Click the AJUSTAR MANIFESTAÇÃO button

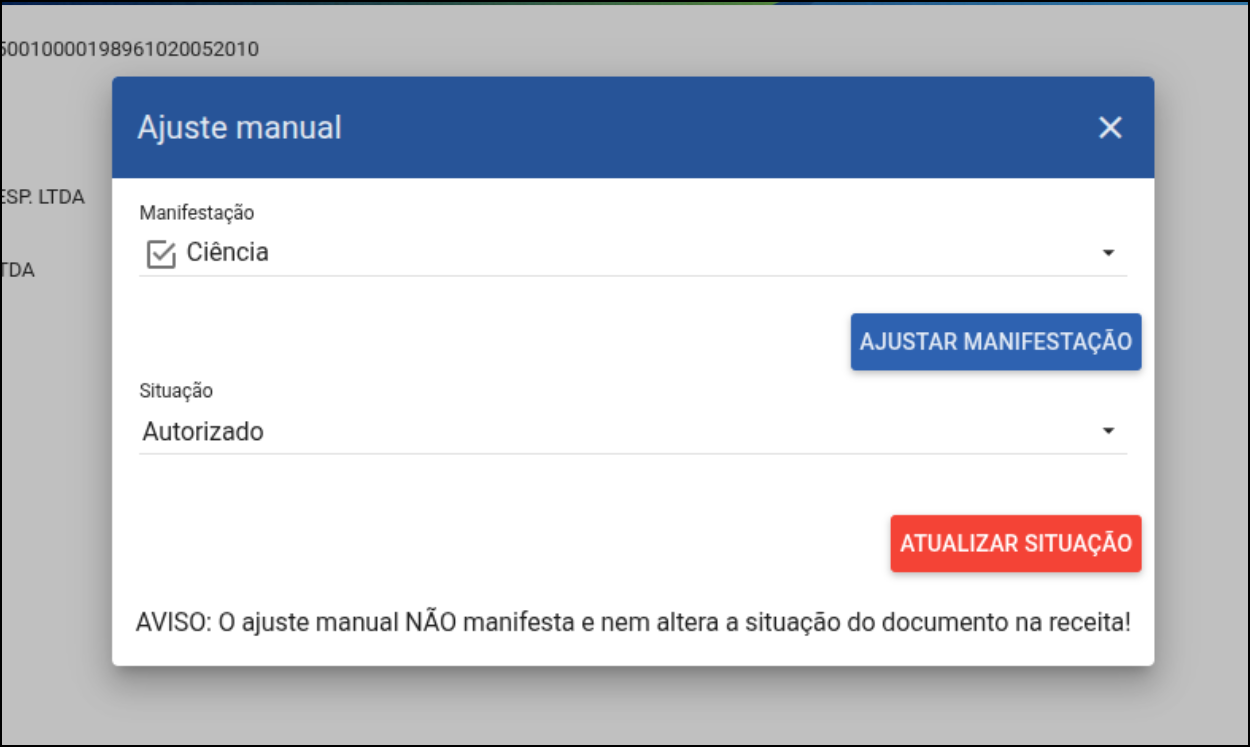pyautogui.click(x=996, y=342)
